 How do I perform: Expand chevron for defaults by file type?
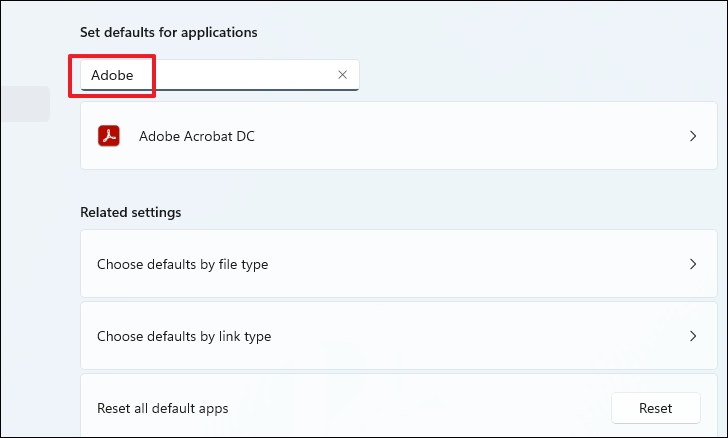click(693, 264)
